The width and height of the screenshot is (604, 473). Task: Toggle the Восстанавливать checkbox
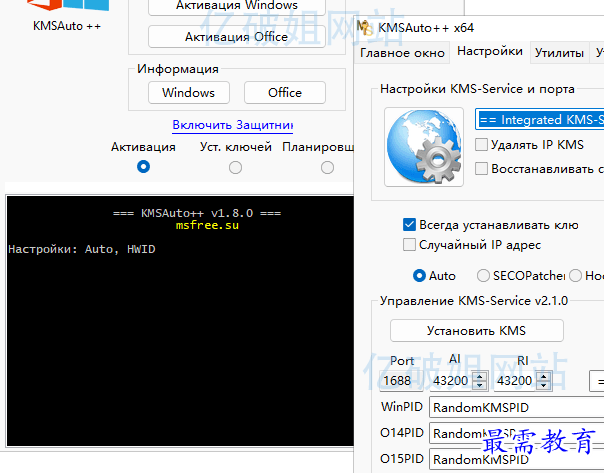[x=482, y=169]
